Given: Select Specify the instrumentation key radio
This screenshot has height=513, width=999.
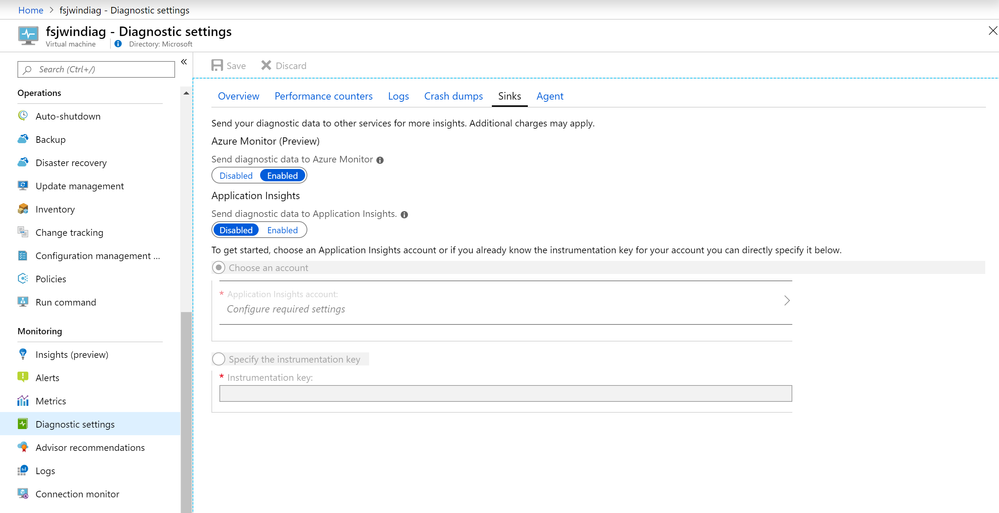Looking at the screenshot, I should point(219,359).
